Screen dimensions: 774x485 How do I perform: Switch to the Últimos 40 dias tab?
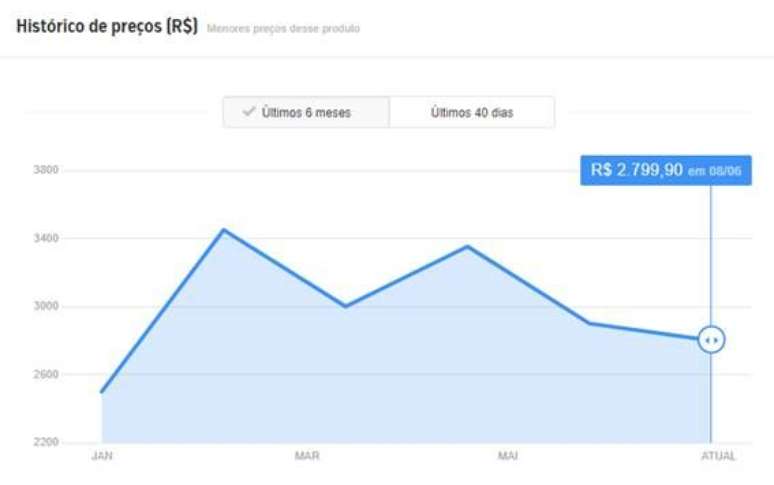[x=471, y=112]
